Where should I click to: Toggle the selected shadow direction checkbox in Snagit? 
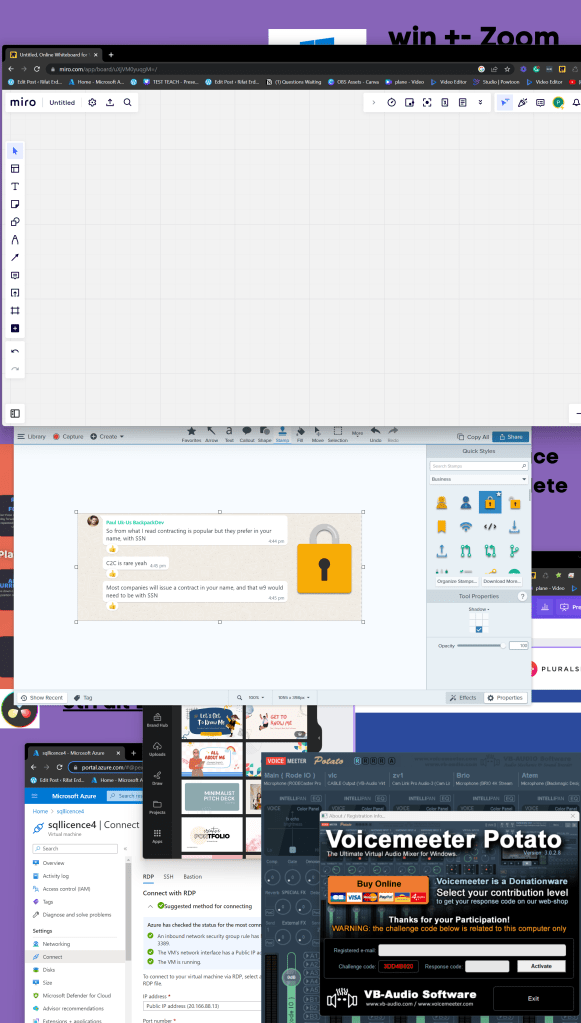(479, 630)
